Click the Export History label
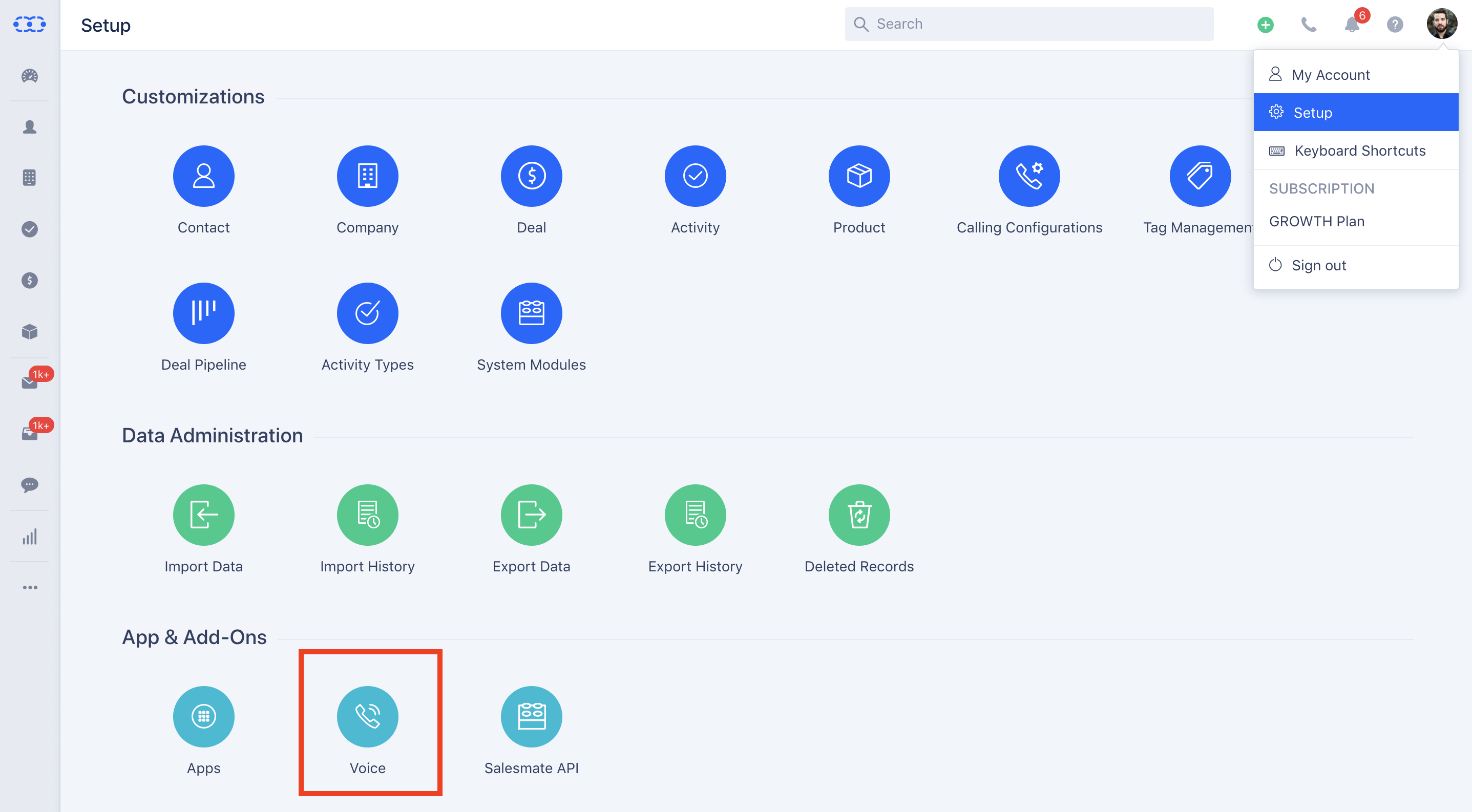Viewport: 1472px width, 812px height. [696, 566]
